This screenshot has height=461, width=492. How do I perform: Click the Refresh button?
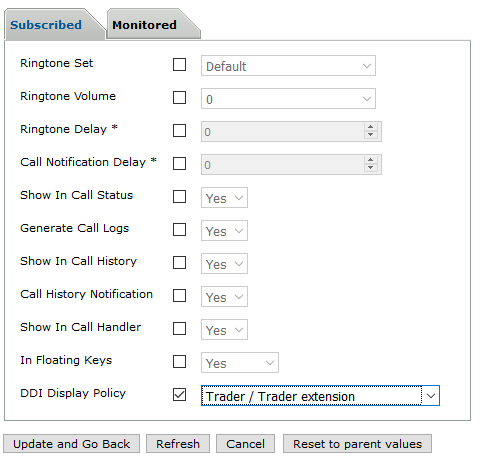178,444
